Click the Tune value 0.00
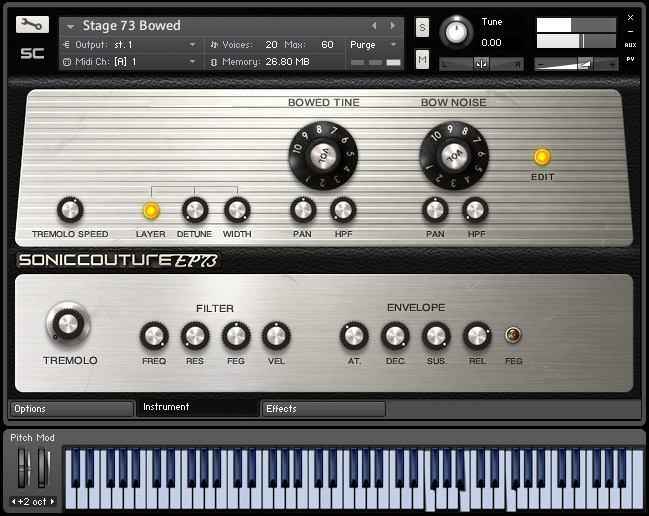The width and height of the screenshot is (649, 516). pyautogui.click(x=491, y=43)
